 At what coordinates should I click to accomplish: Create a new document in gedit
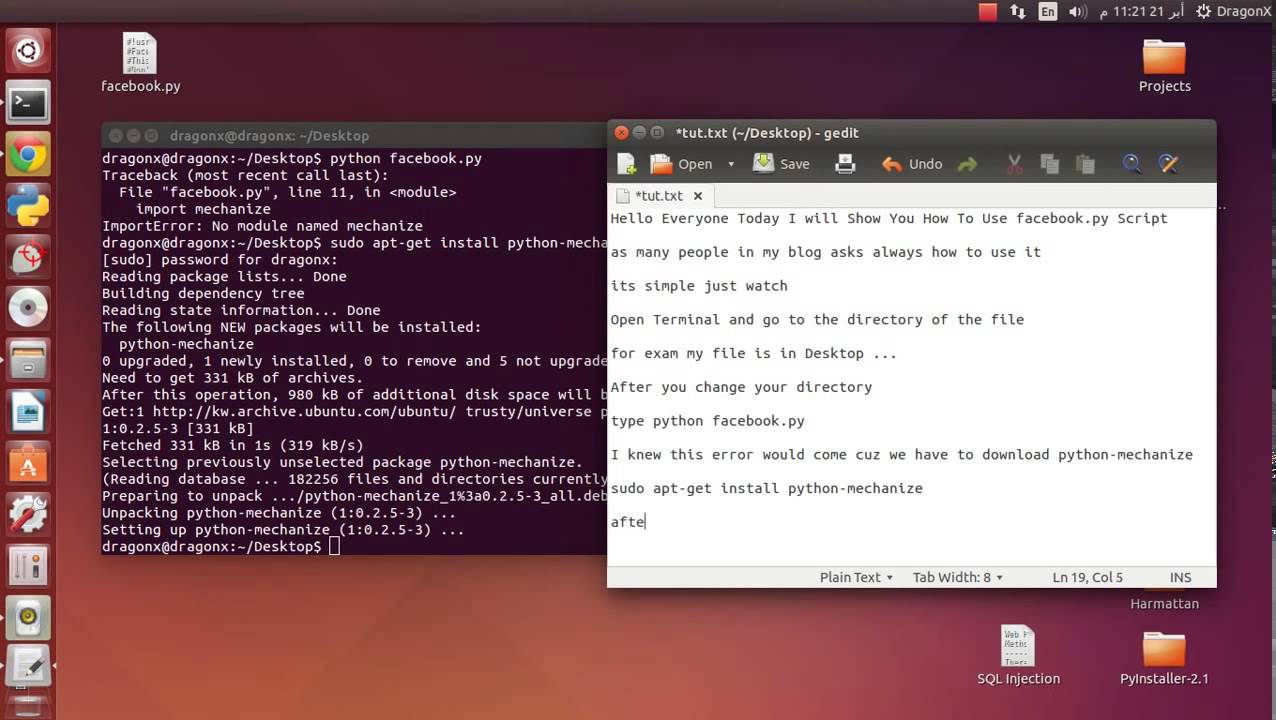pyautogui.click(x=627, y=164)
